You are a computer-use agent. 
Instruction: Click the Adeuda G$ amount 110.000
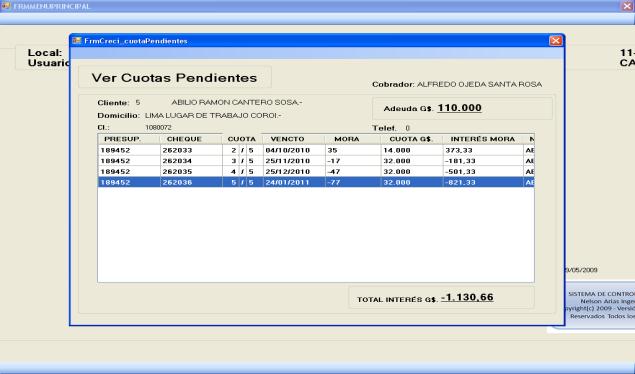click(x=460, y=108)
